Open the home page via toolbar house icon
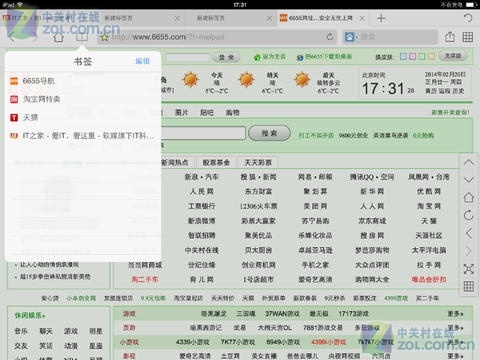The image size is (480, 360). point(59,37)
